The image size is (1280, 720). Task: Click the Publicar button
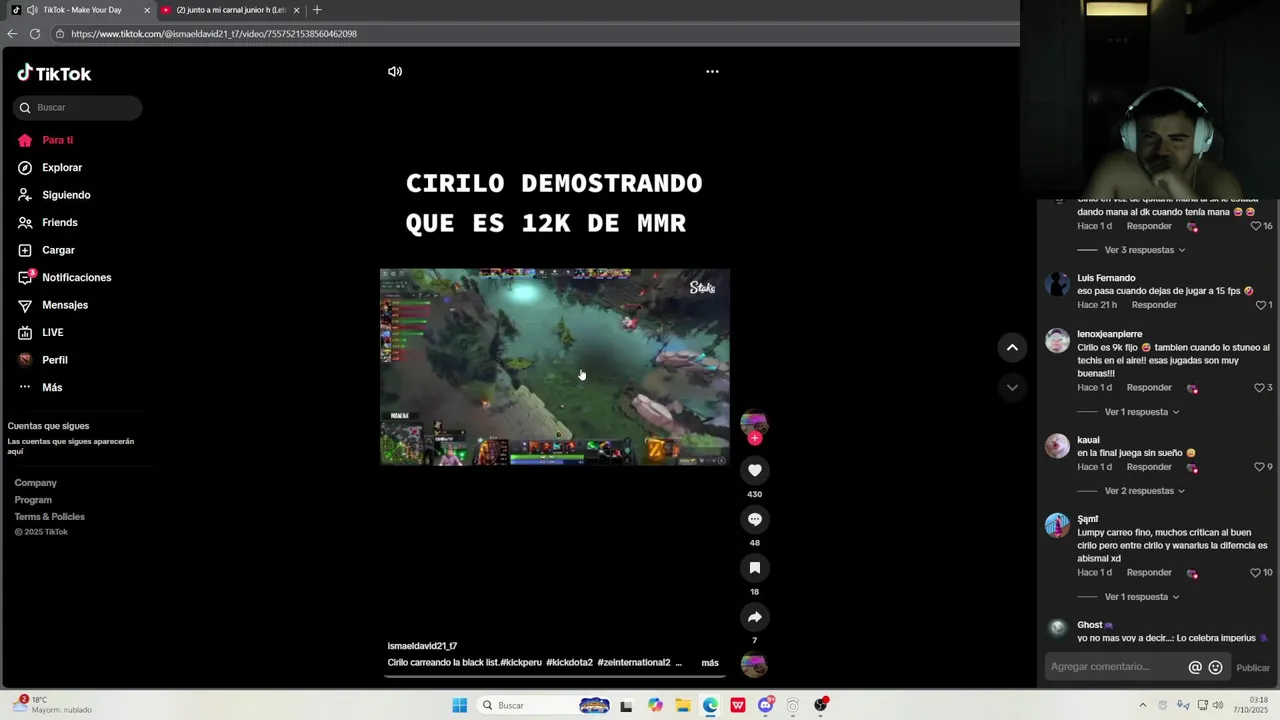click(x=1253, y=668)
